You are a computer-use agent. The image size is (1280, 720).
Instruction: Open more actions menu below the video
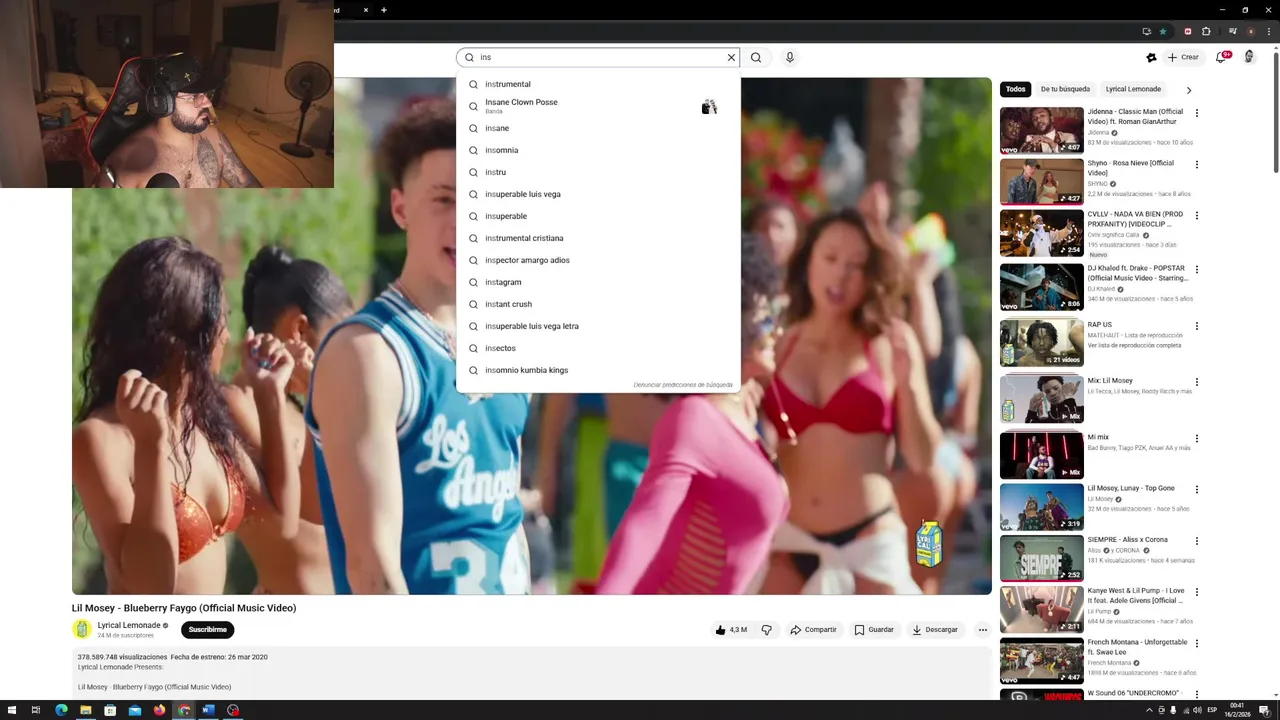click(983, 630)
